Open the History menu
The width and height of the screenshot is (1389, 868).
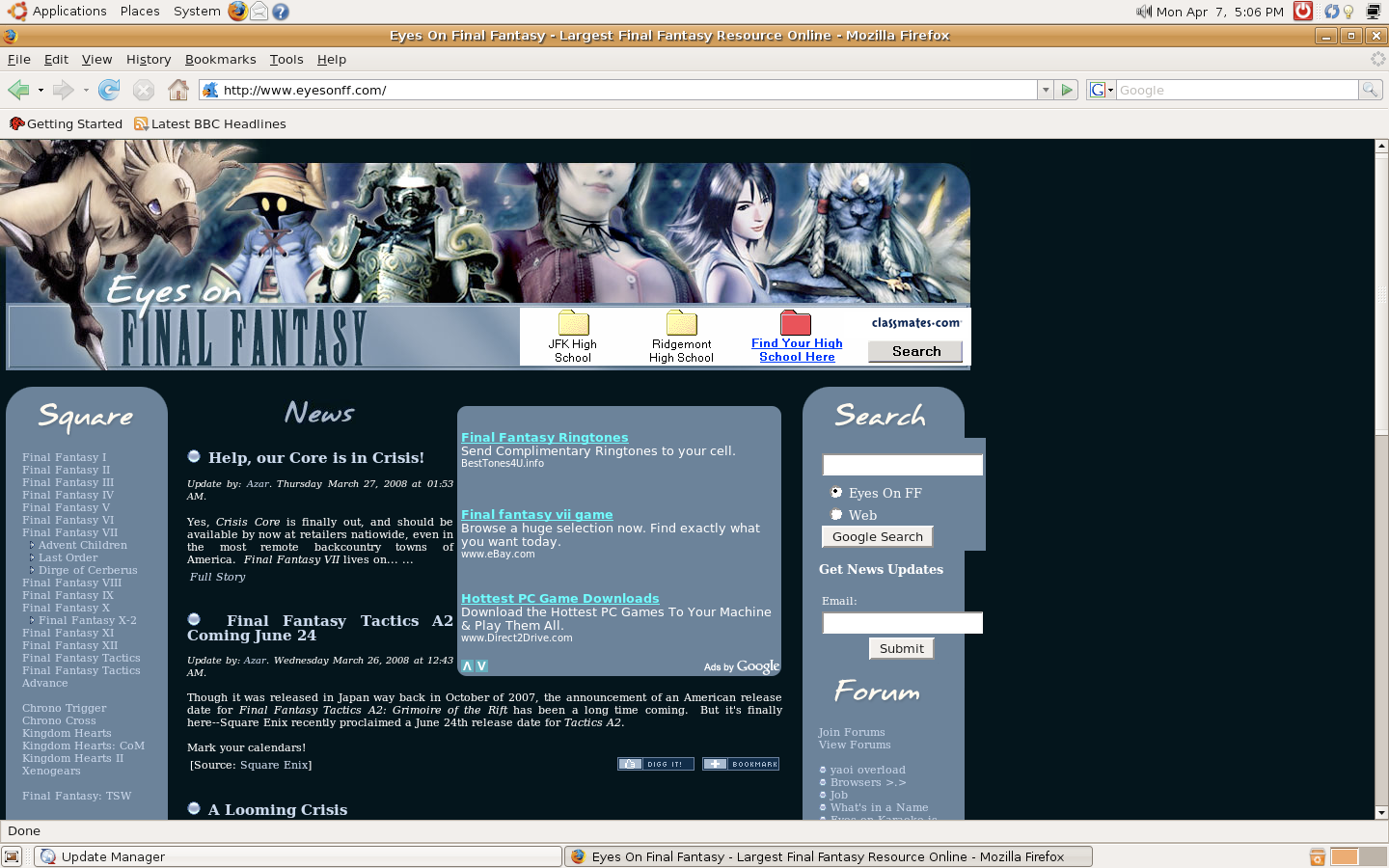[149, 59]
